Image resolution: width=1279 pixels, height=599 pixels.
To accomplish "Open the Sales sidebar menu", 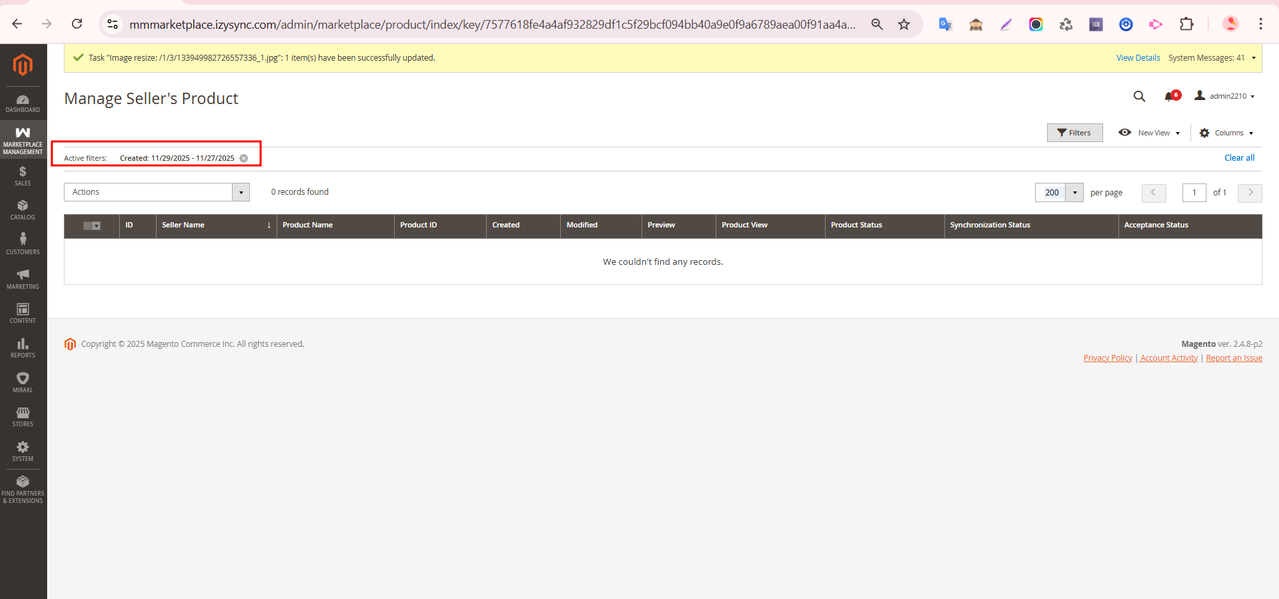I will [x=23, y=176].
